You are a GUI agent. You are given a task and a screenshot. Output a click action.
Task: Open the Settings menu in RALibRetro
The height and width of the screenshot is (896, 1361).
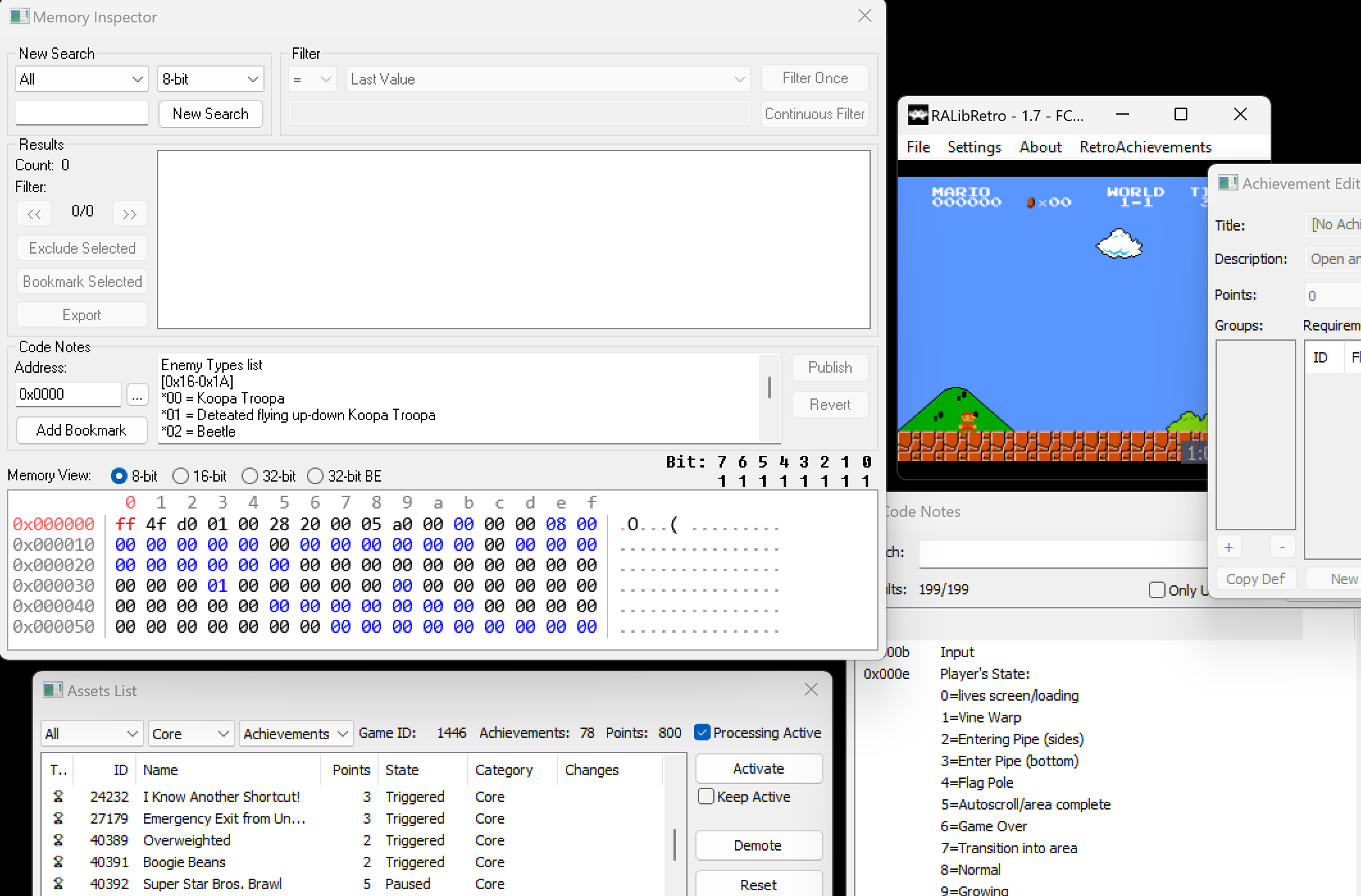tap(975, 147)
